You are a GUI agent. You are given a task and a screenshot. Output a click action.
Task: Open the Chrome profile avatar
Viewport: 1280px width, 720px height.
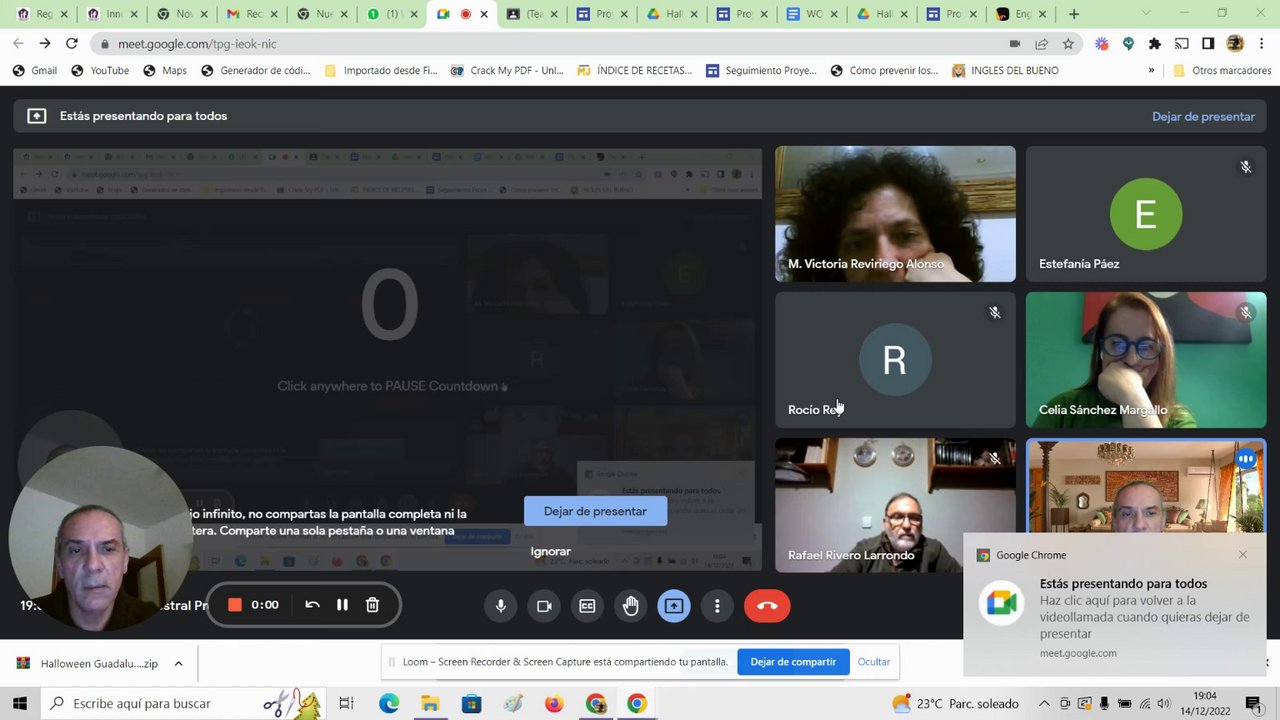click(x=1235, y=44)
